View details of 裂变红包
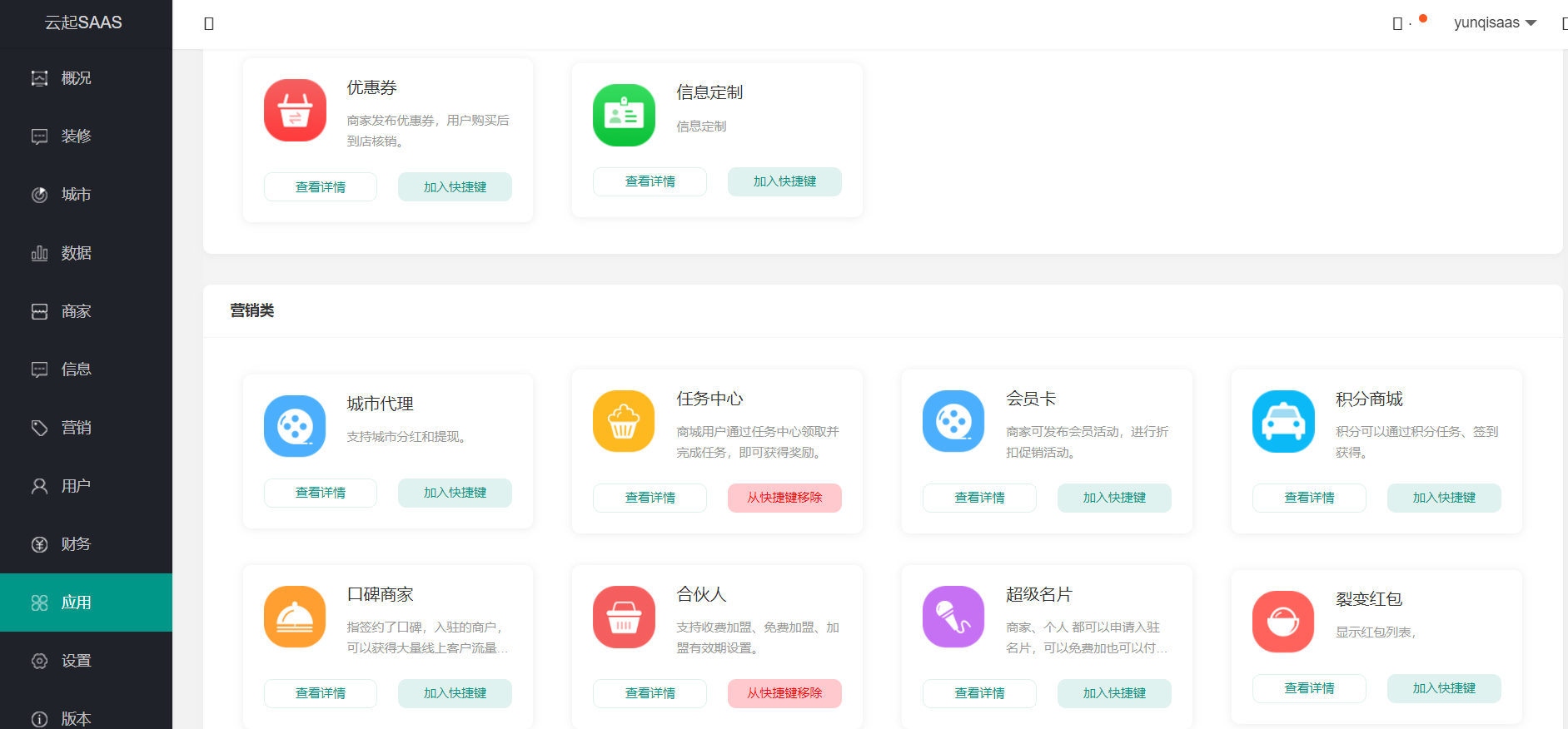Image resolution: width=1568 pixels, height=729 pixels. pyautogui.click(x=1309, y=688)
